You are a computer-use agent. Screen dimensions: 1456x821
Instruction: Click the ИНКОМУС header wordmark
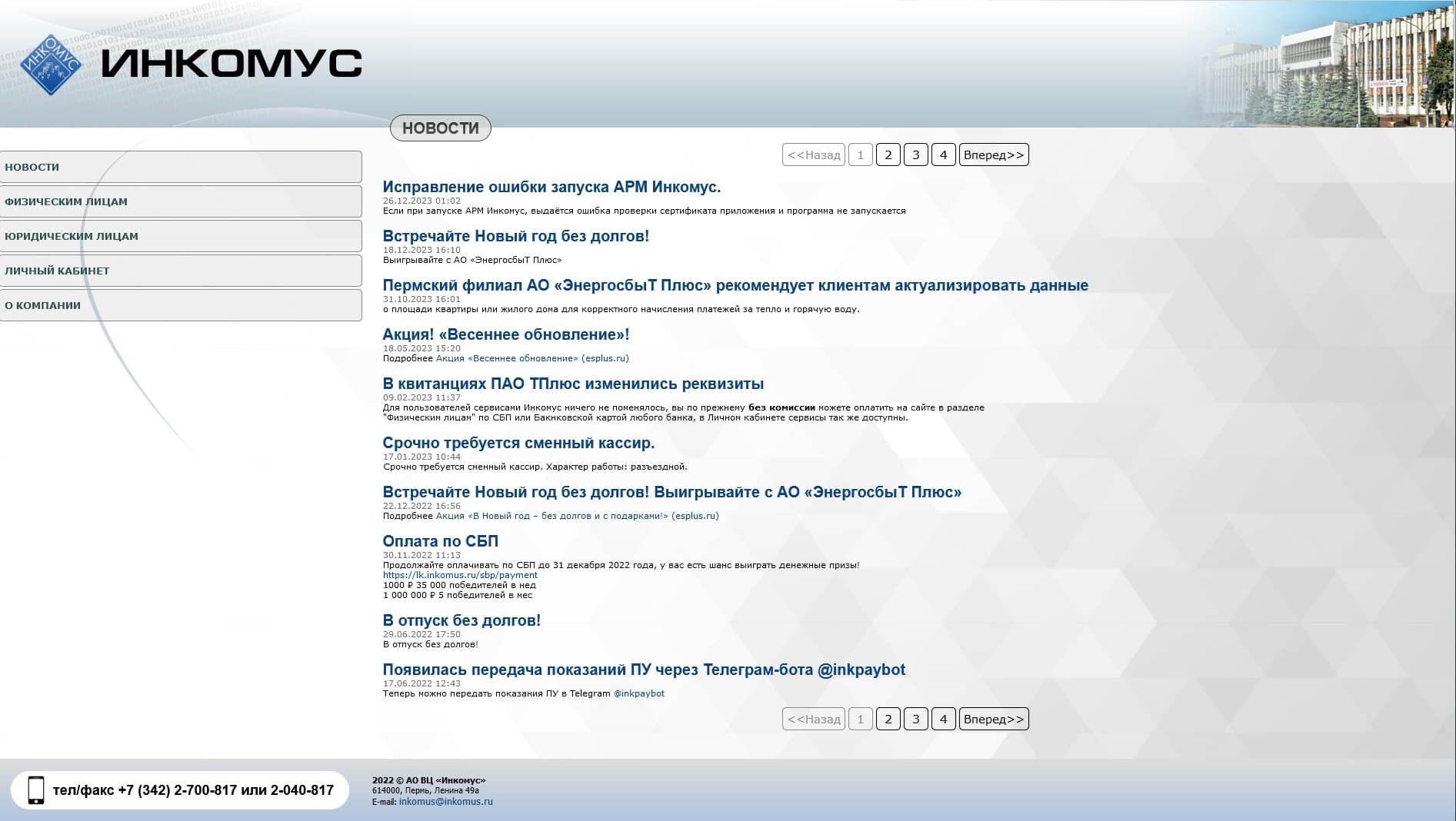[x=232, y=63]
